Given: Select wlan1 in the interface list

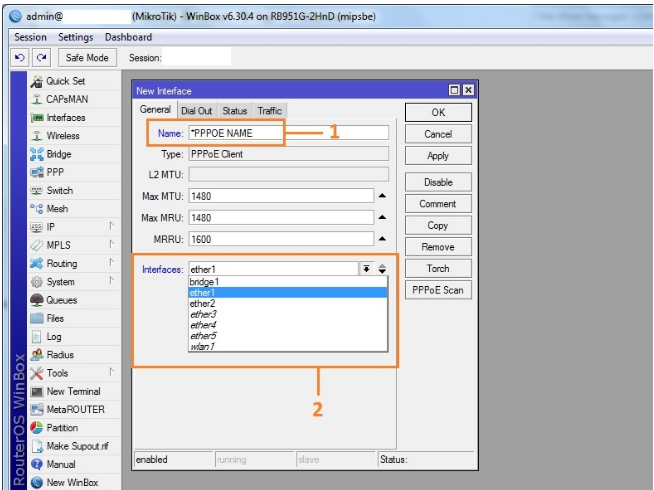Looking at the screenshot, I should (288, 347).
